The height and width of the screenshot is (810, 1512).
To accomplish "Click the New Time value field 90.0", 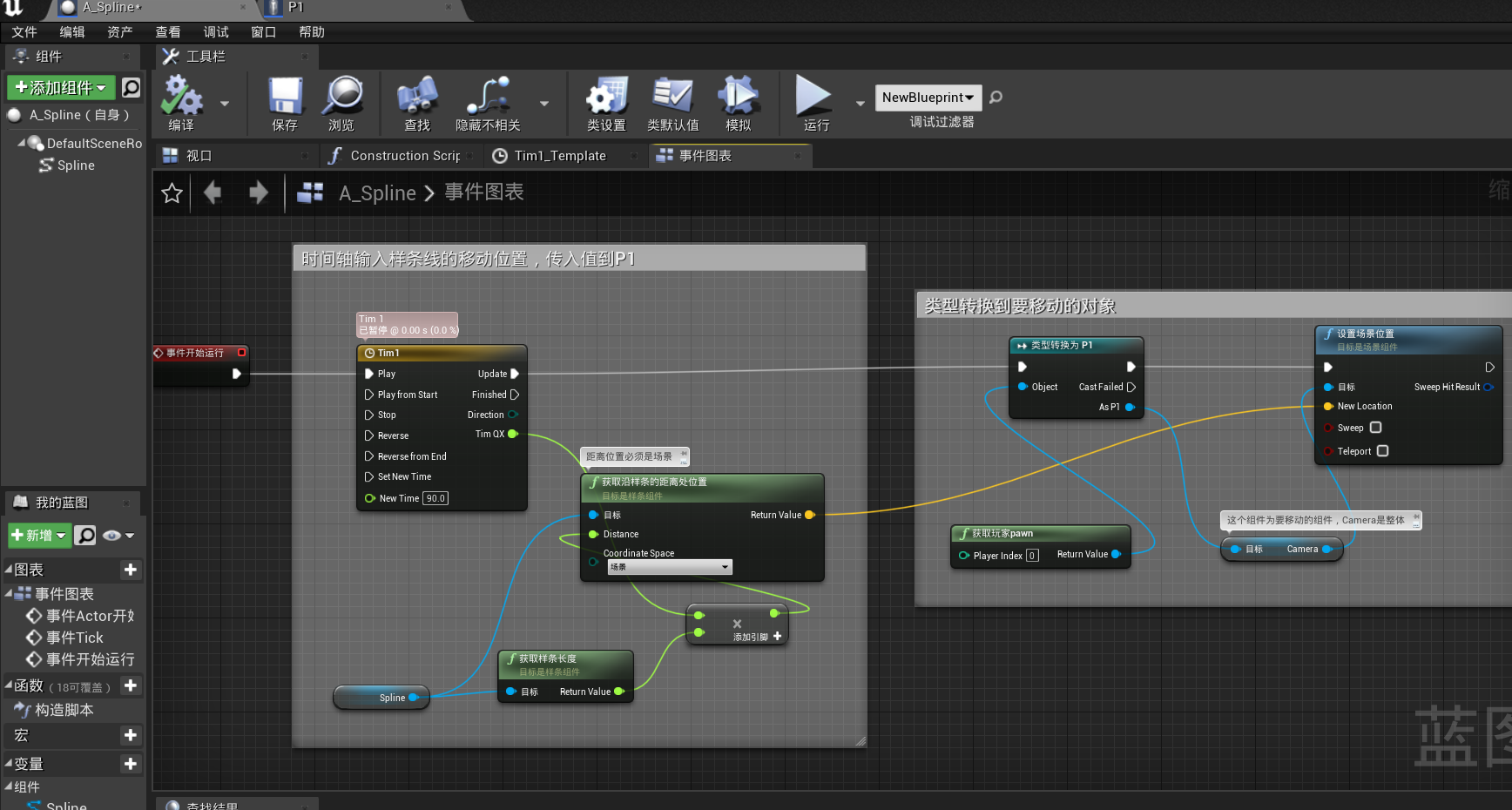I will pyautogui.click(x=435, y=498).
